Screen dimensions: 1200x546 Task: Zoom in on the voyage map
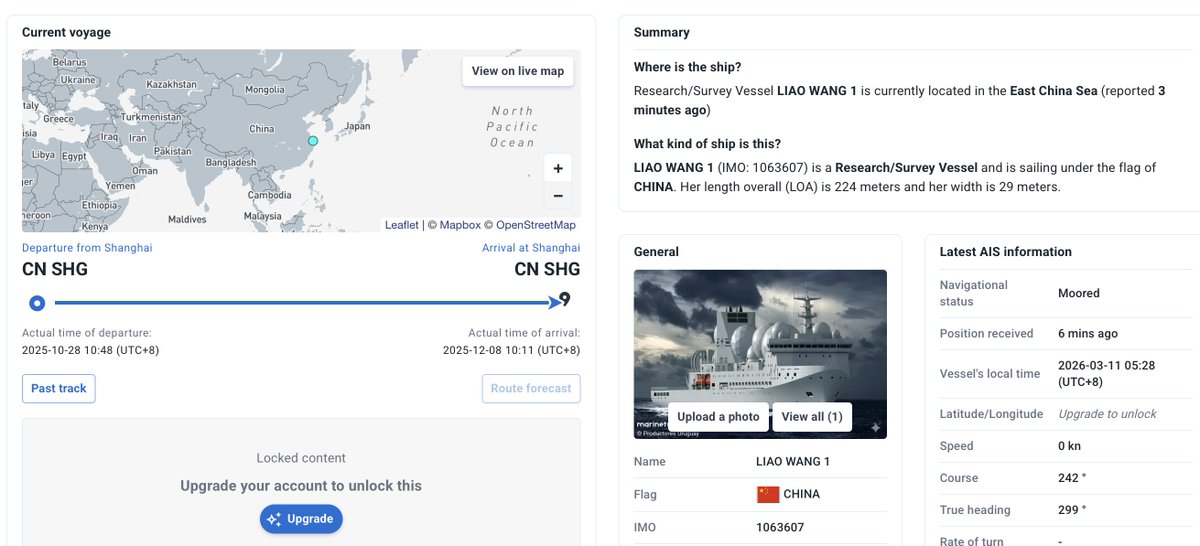(x=558, y=169)
